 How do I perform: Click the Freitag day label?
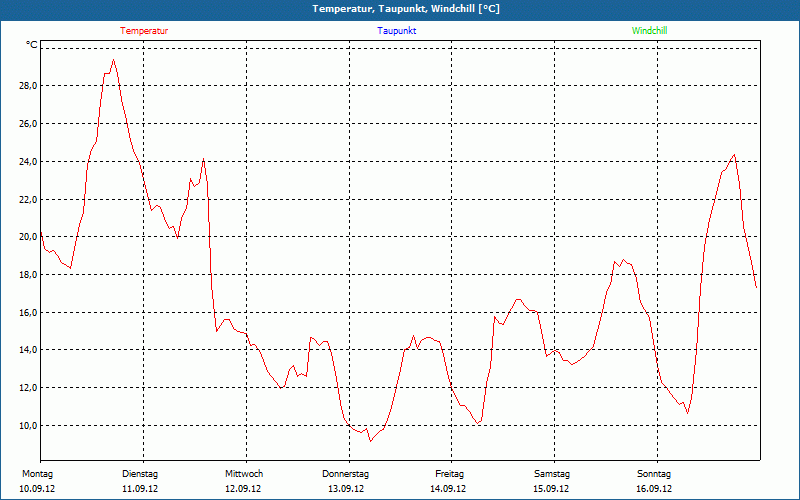[x=449, y=474]
